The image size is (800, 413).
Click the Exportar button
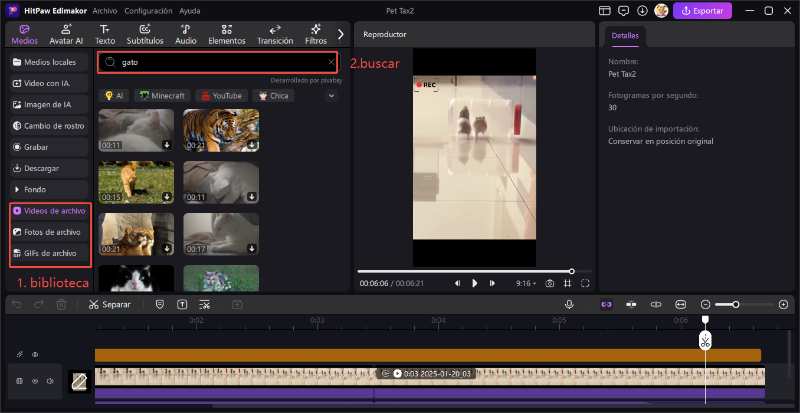(702, 11)
